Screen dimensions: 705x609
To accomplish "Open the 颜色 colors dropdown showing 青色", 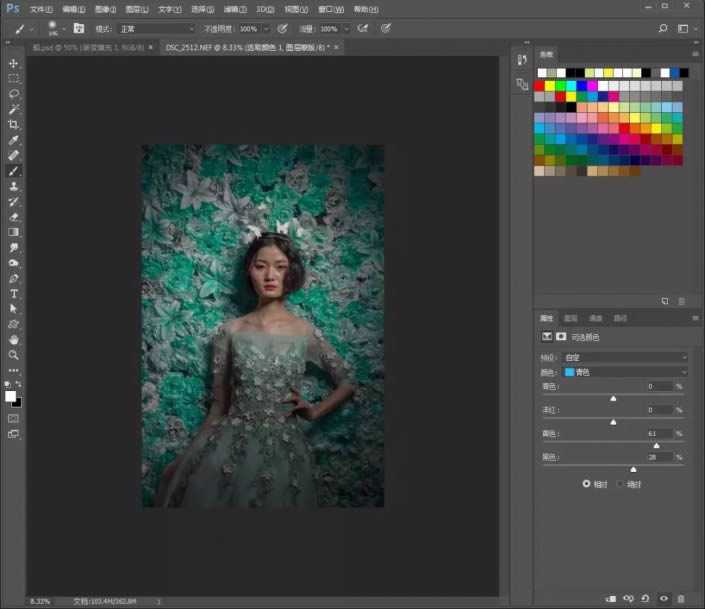I will click(626, 371).
